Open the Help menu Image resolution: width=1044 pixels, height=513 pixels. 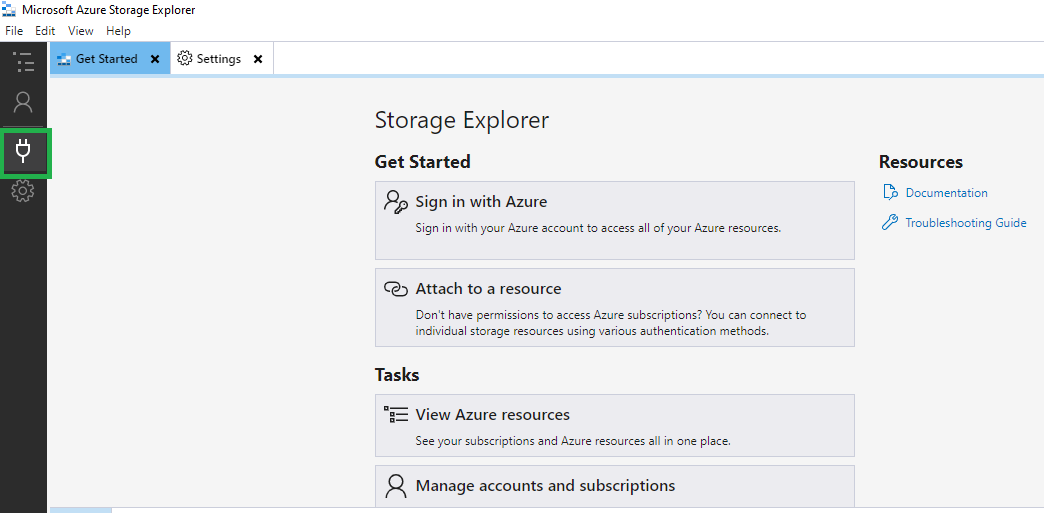click(x=119, y=31)
